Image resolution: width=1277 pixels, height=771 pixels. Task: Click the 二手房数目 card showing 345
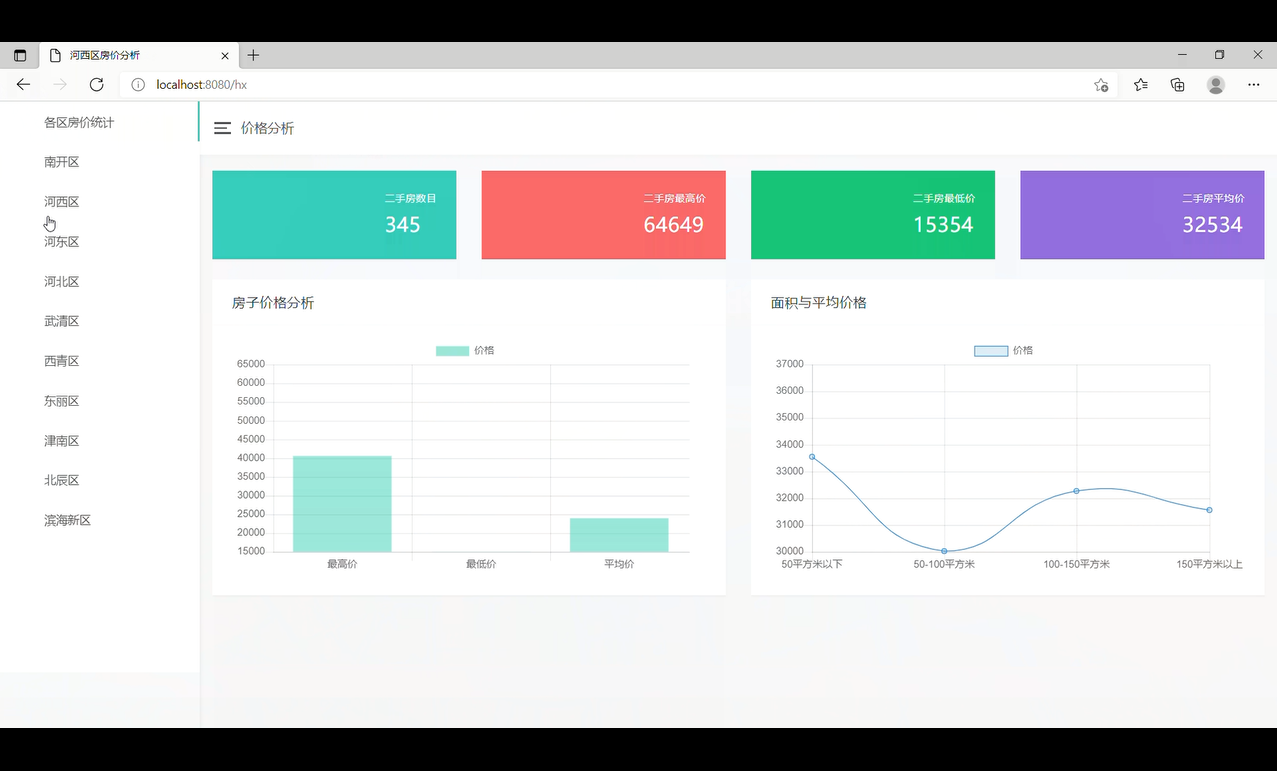(x=334, y=215)
